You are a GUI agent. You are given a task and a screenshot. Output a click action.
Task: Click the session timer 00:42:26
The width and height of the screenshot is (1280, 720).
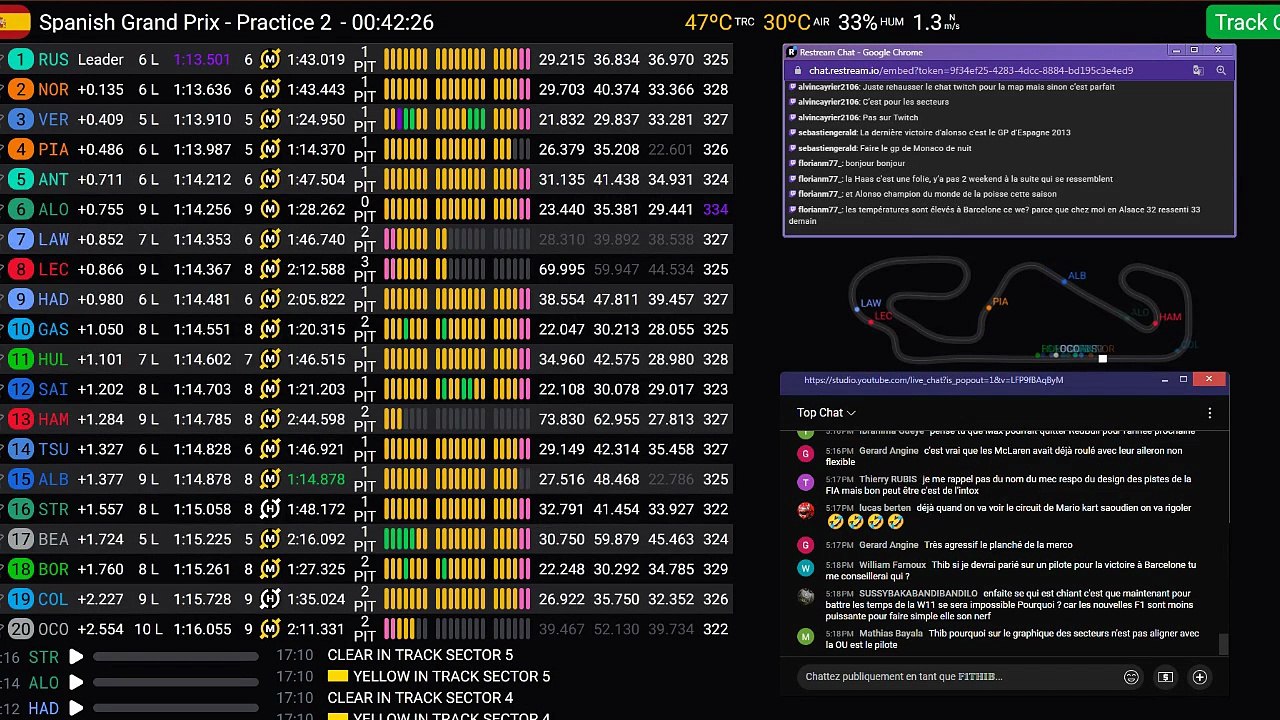pyautogui.click(x=393, y=22)
